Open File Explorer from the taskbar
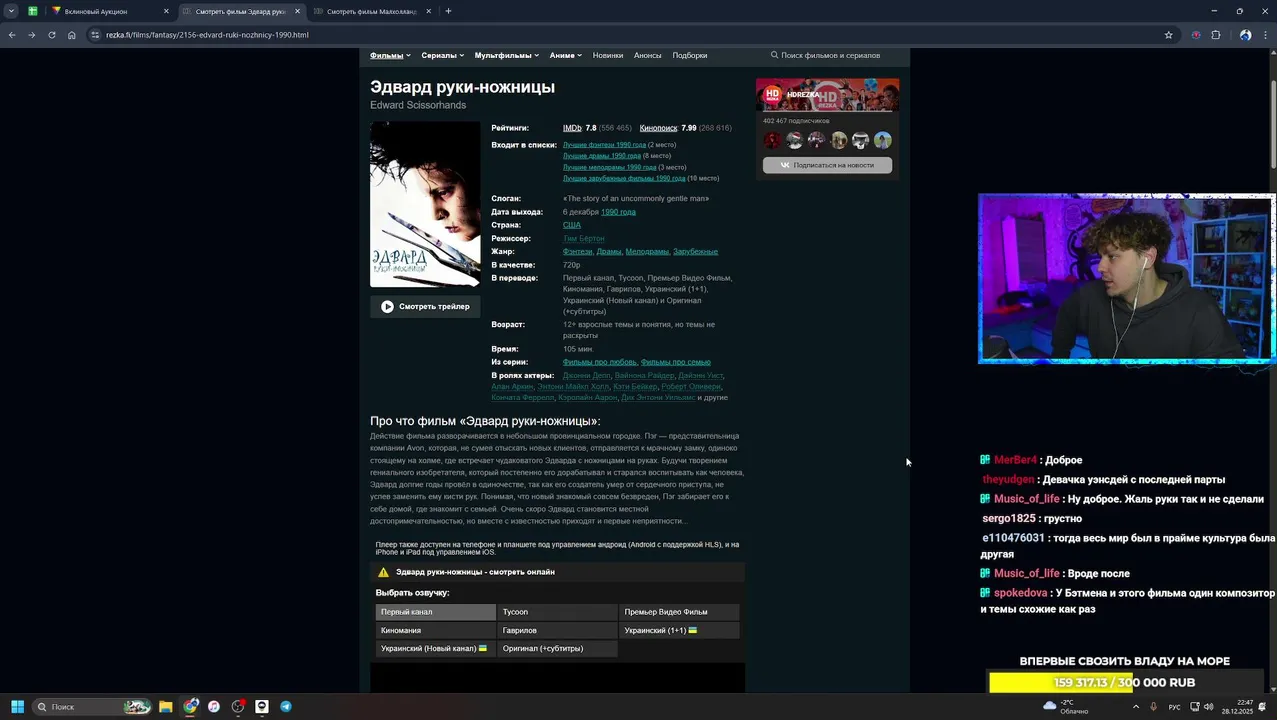The width and height of the screenshot is (1277, 720). click(x=166, y=706)
